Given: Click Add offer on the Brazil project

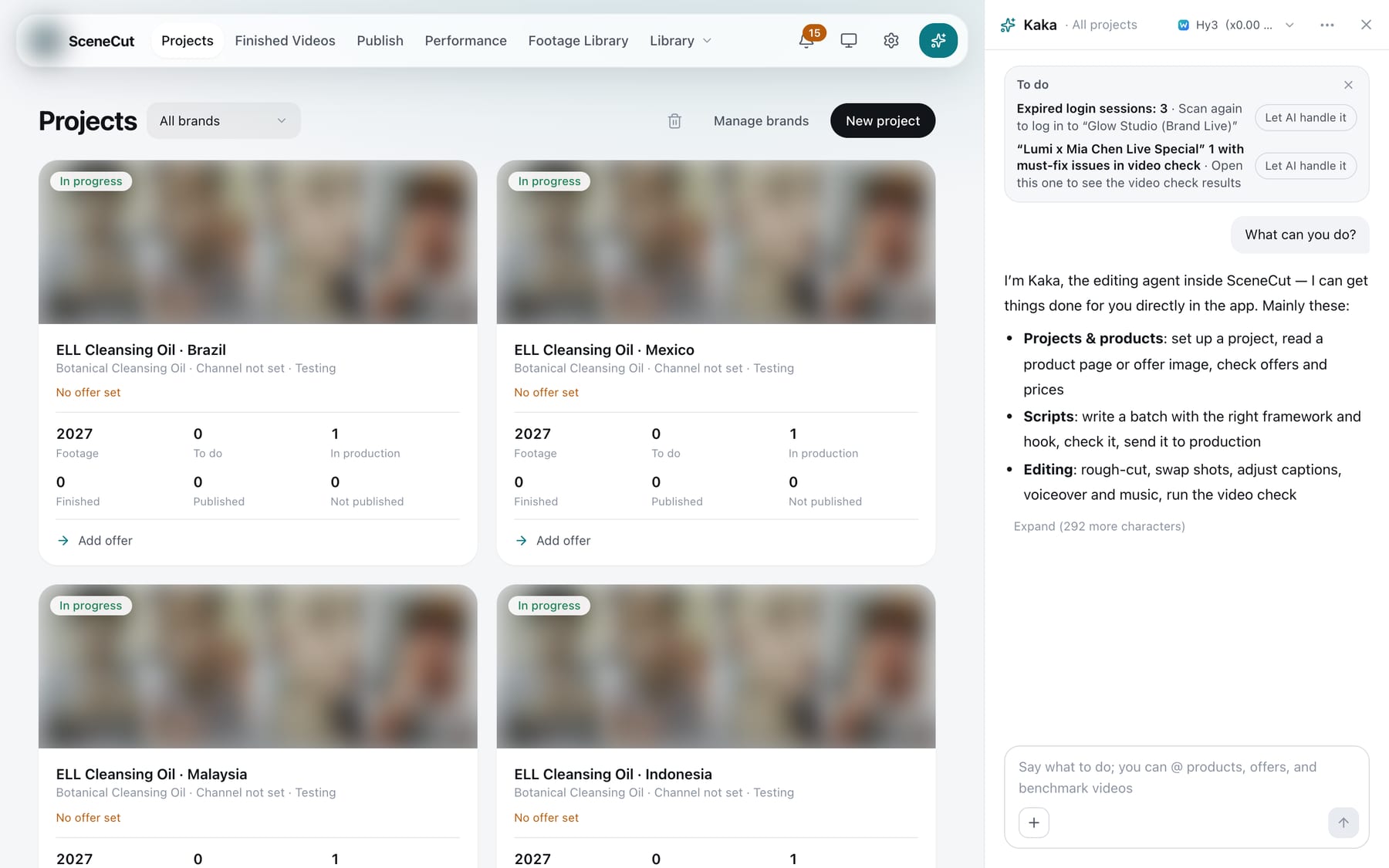Looking at the screenshot, I should [x=105, y=541].
